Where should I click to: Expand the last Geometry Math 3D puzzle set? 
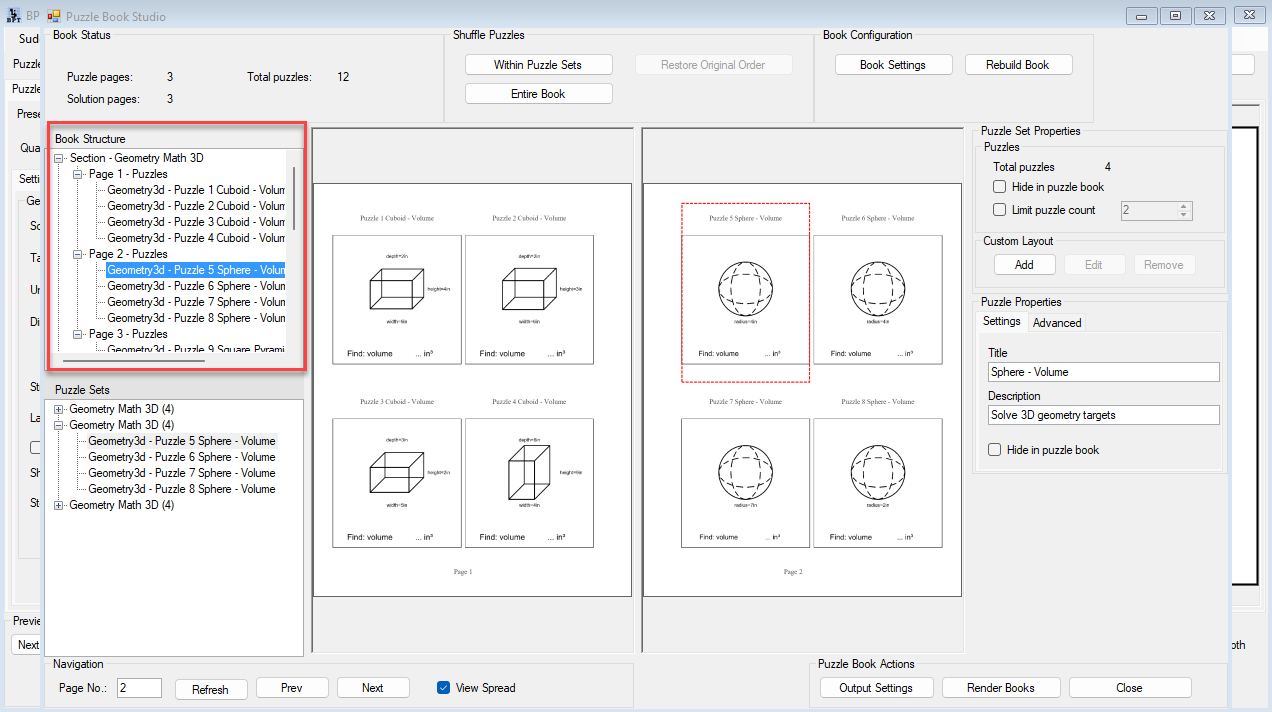pos(59,505)
